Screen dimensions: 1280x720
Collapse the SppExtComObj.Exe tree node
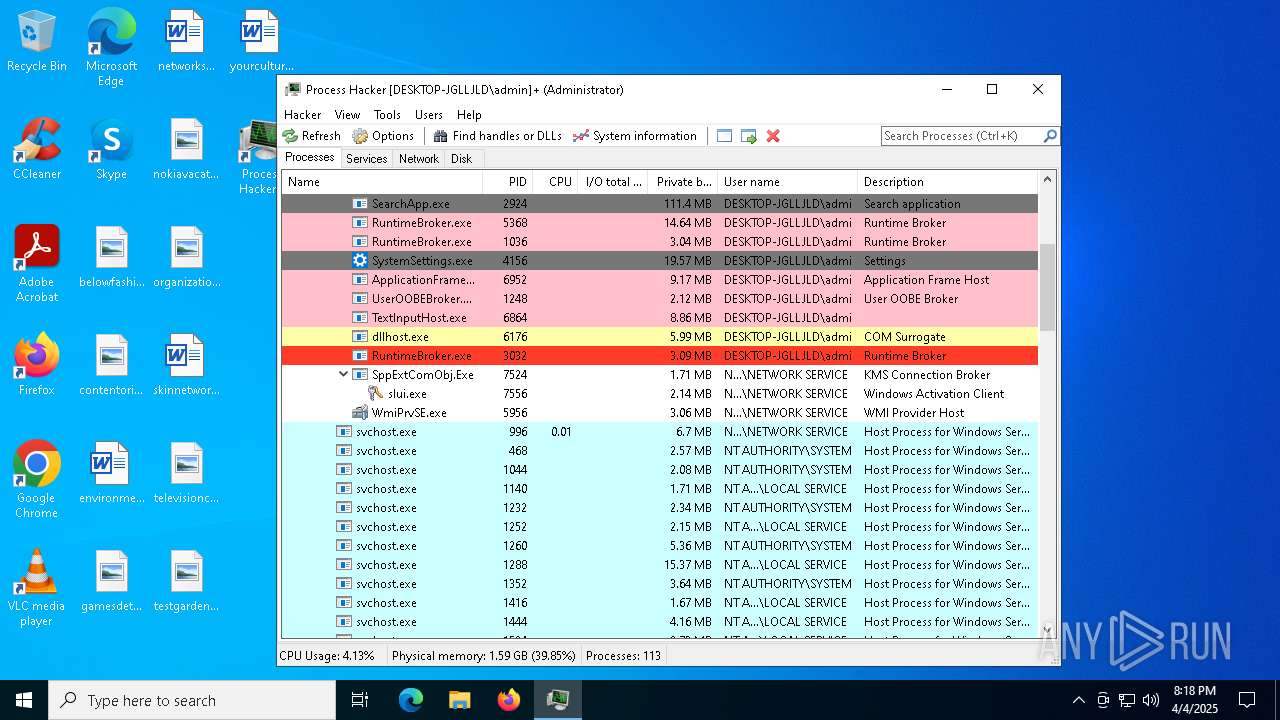tap(343, 375)
